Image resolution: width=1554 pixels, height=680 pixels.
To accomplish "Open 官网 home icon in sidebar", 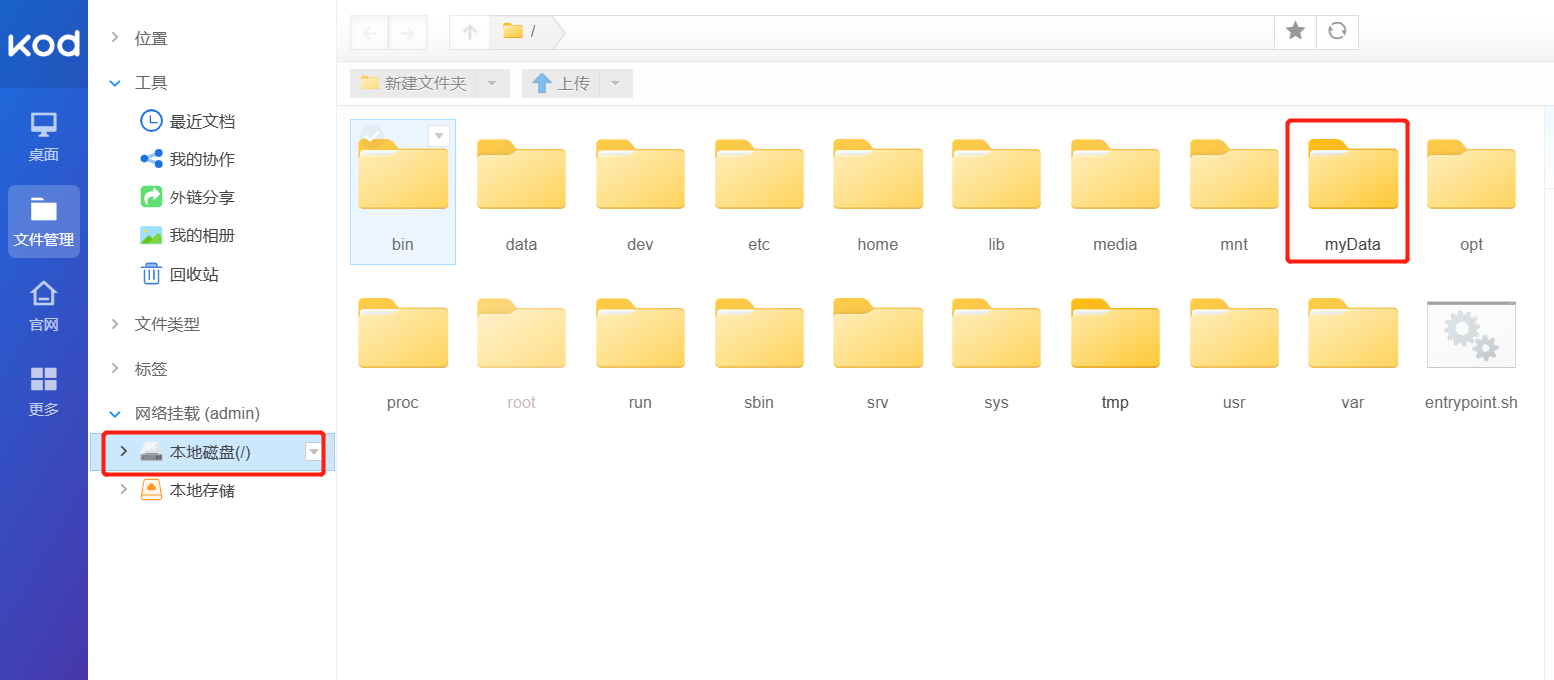I will click(x=43, y=306).
